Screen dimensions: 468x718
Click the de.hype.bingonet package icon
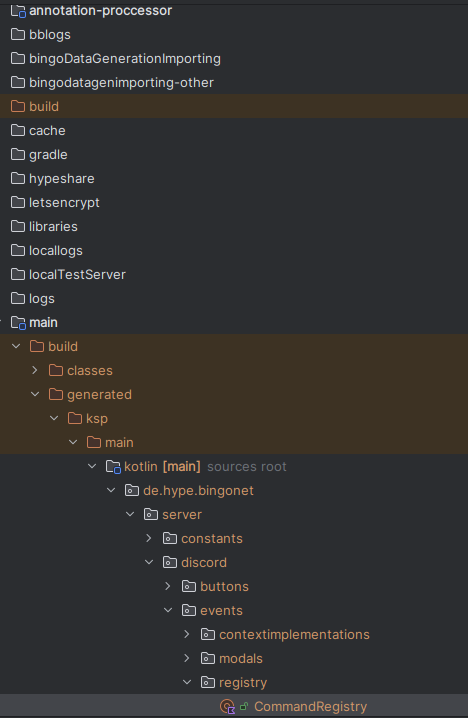[132, 490]
